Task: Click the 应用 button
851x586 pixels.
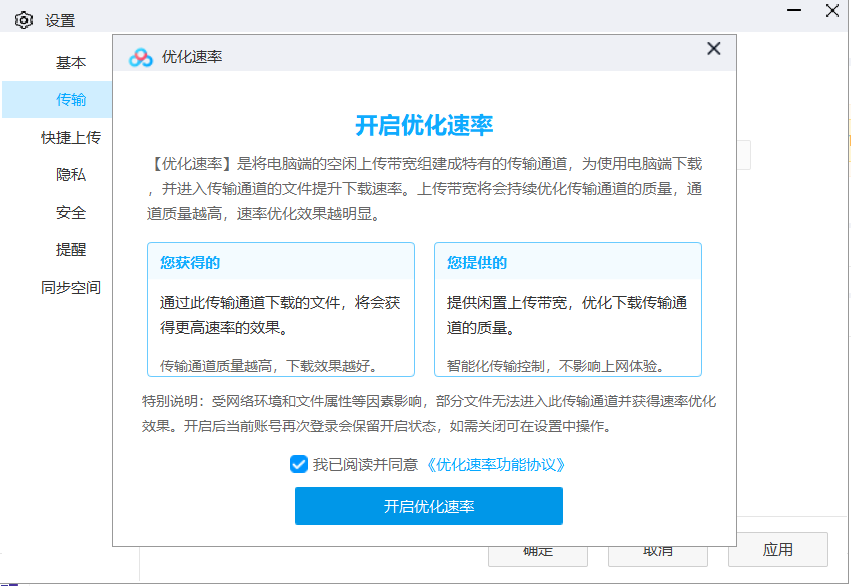Action: (x=777, y=551)
